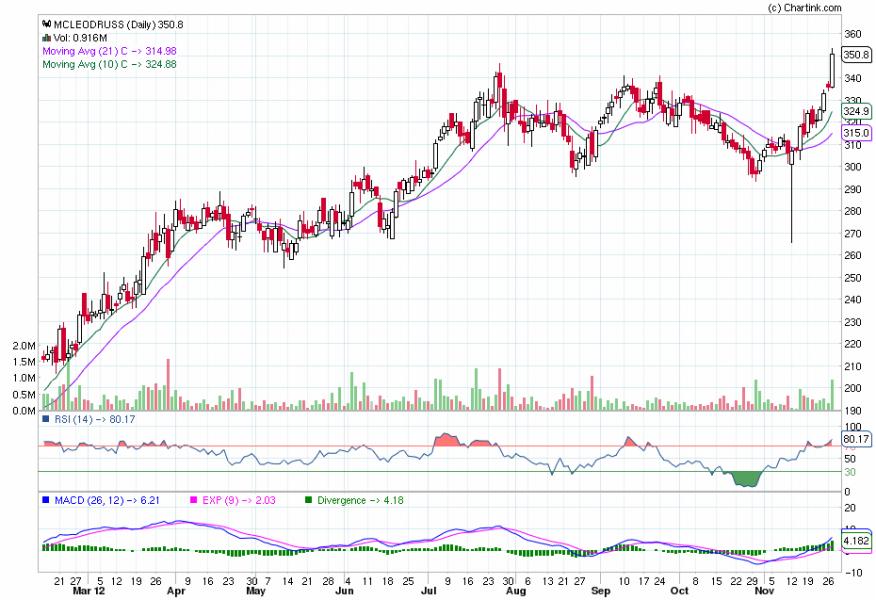Click the 2.0M volume axis label
The image size is (876, 600).
coord(24,346)
